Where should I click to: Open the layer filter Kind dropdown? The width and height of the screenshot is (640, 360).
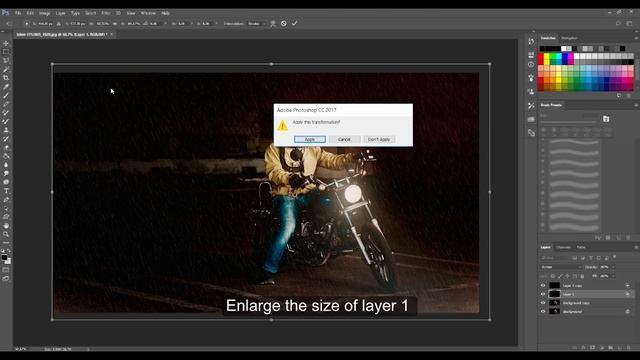click(556, 258)
